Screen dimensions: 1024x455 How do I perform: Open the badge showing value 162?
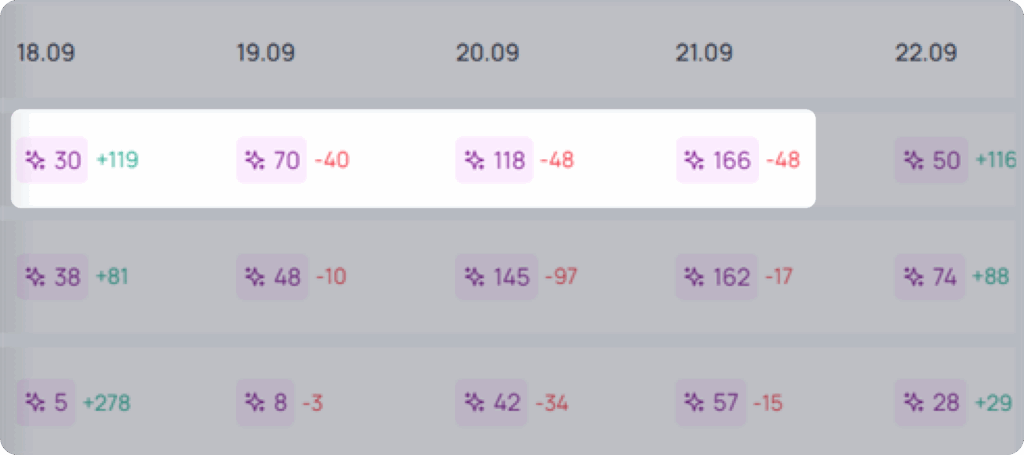(x=716, y=277)
